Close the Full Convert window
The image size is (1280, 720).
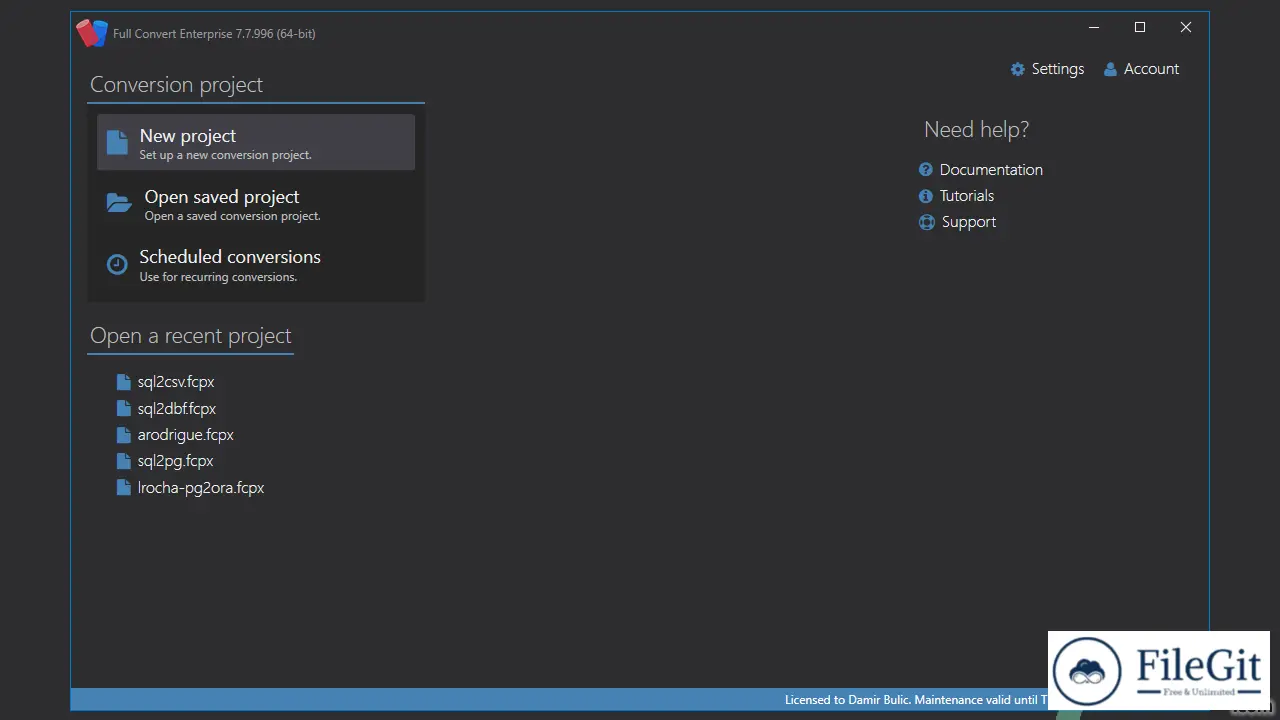pos(1186,28)
